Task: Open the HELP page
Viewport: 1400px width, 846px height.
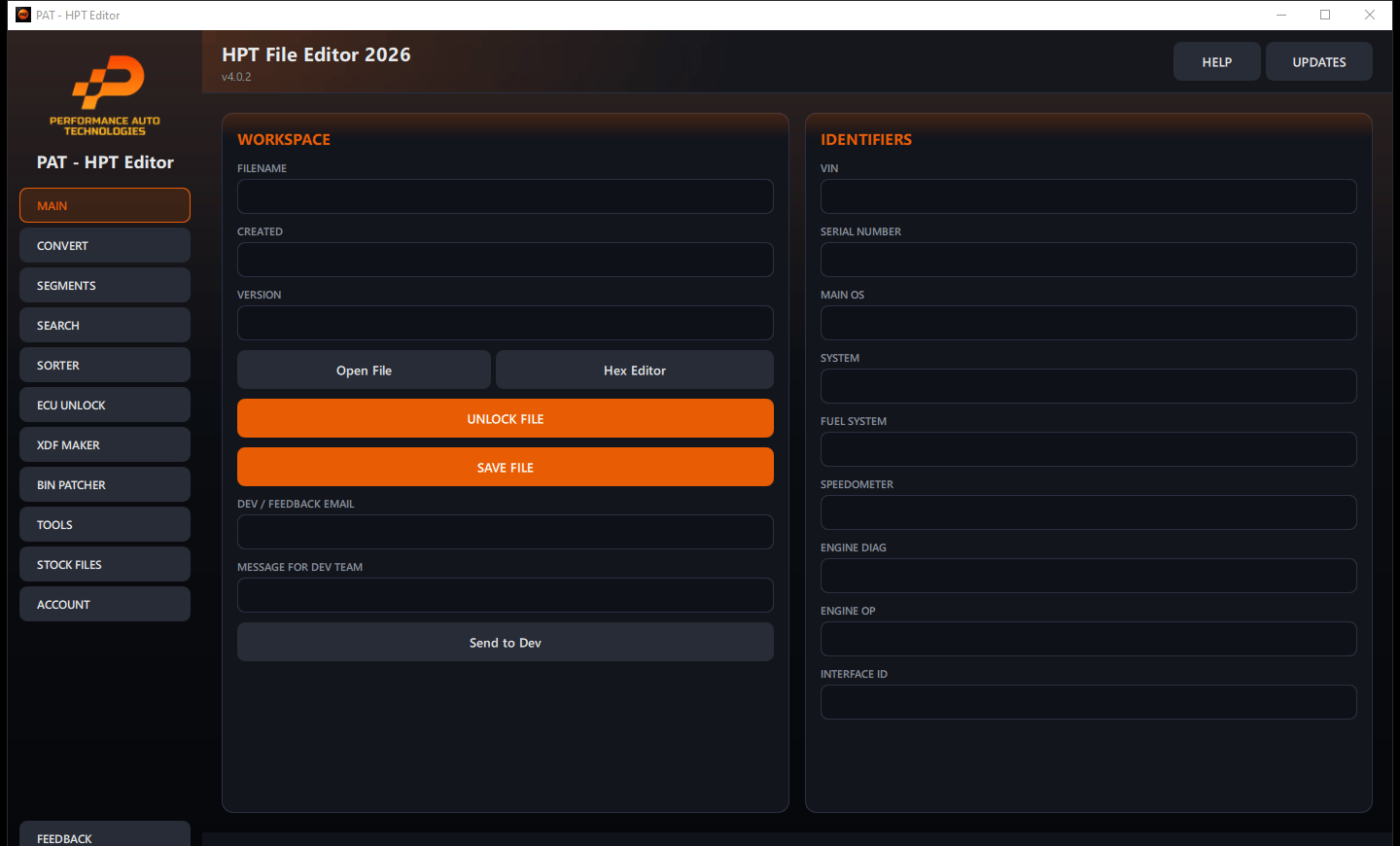Action: tap(1217, 61)
